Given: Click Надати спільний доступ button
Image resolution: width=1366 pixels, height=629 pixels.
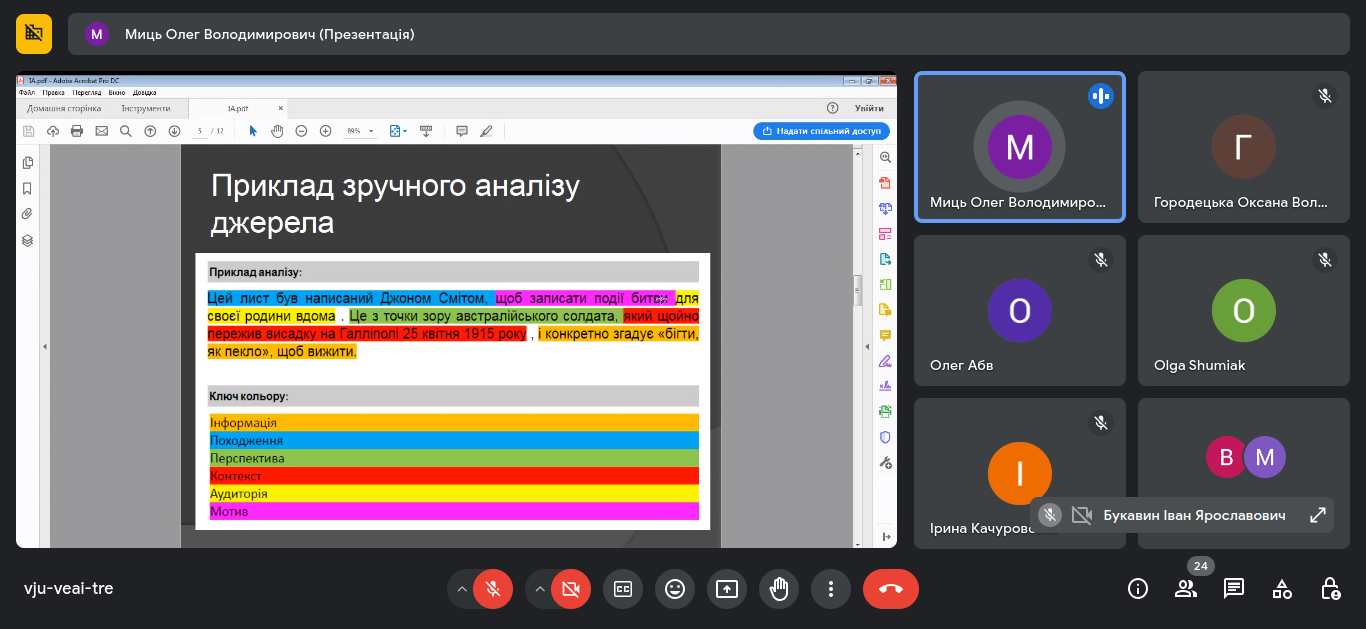Looking at the screenshot, I should point(821,131).
